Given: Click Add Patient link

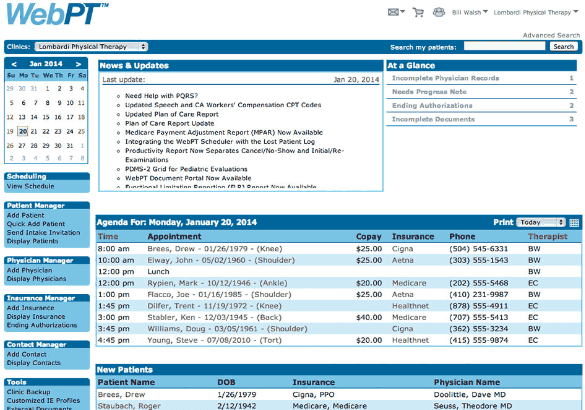Looking at the screenshot, I should pyautogui.click(x=25, y=215).
